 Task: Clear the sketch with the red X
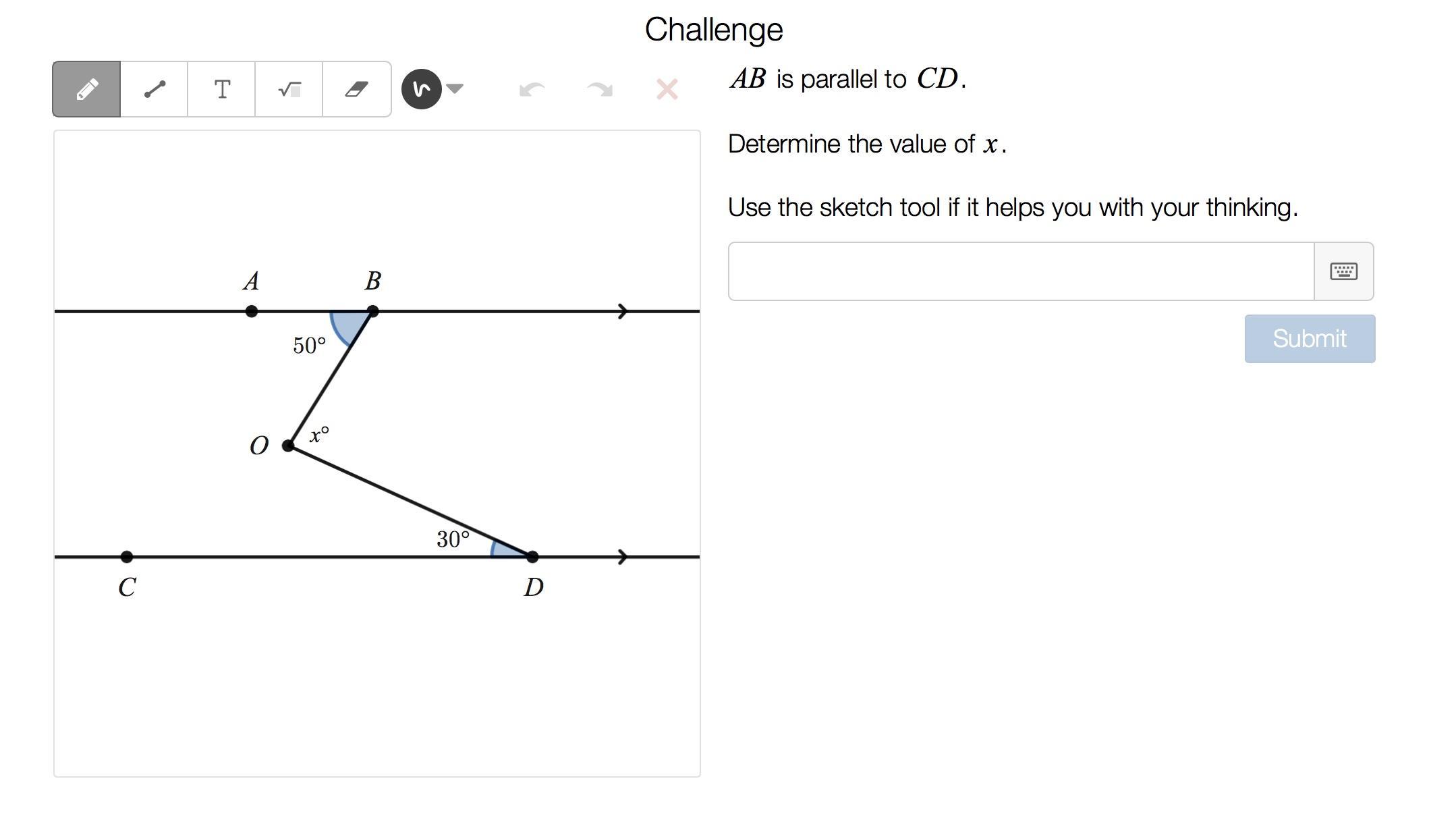(x=667, y=89)
